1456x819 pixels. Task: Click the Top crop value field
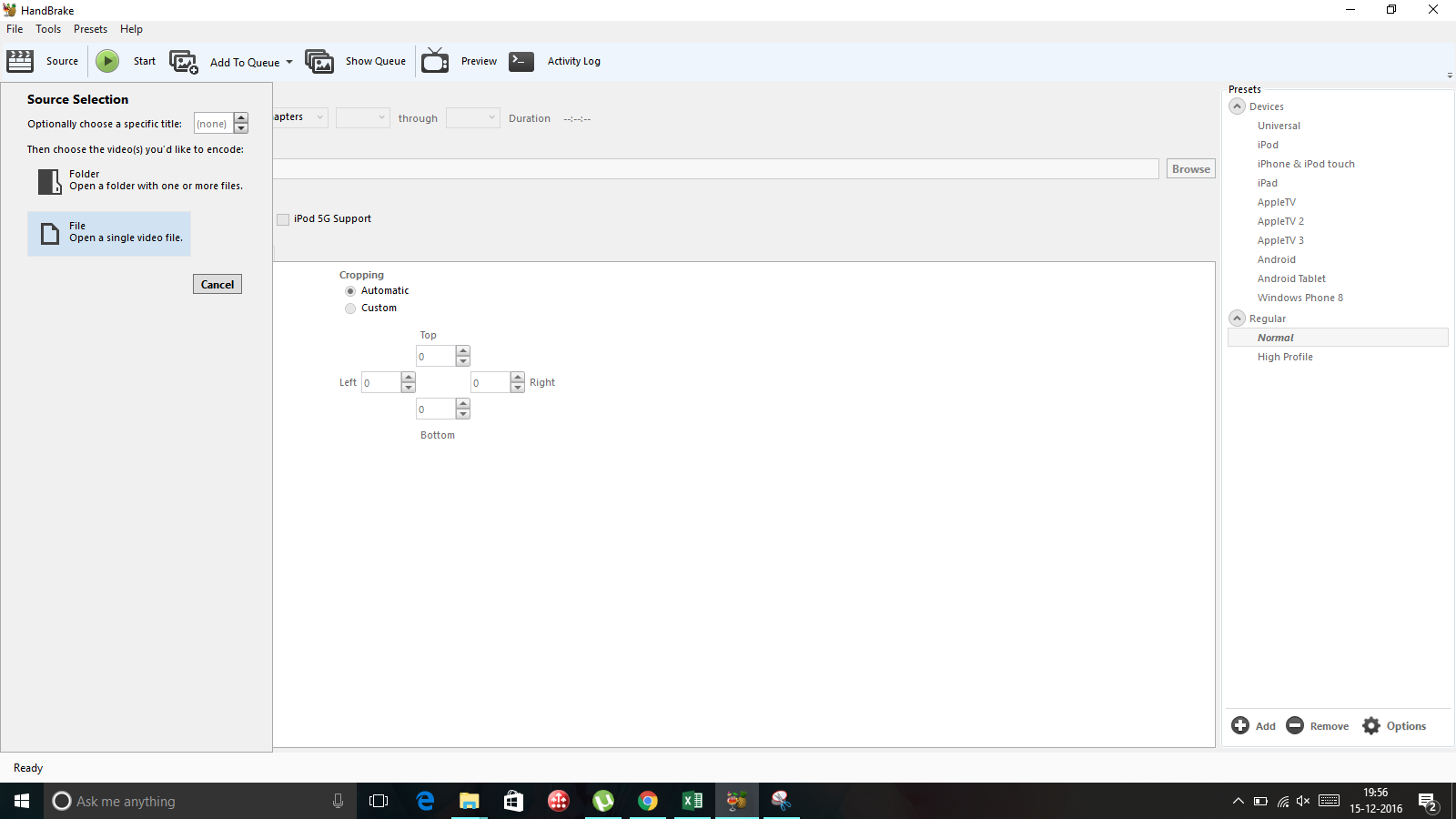(436, 356)
